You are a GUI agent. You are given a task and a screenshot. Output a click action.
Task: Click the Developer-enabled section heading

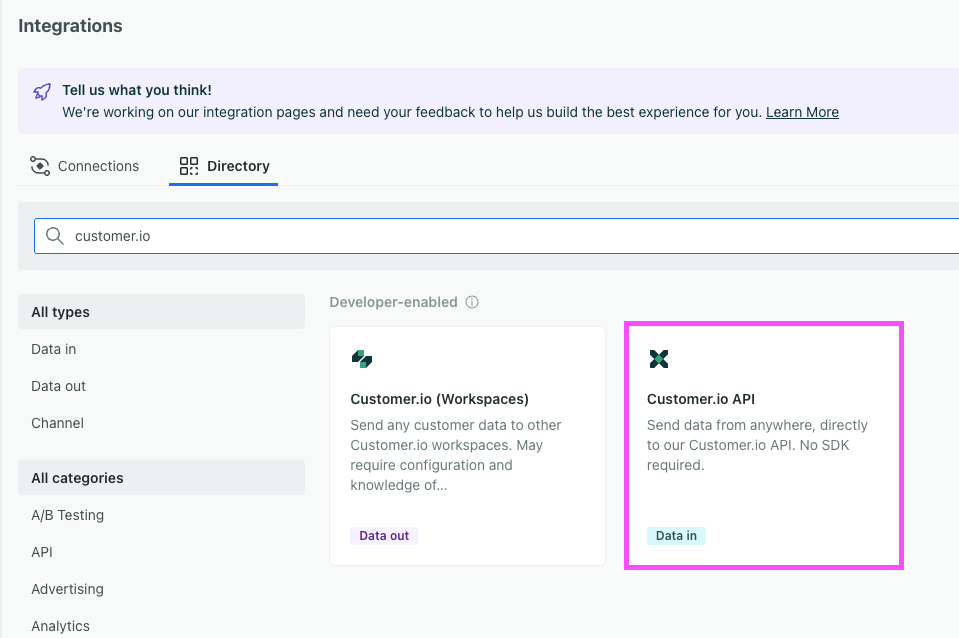tap(393, 302)
